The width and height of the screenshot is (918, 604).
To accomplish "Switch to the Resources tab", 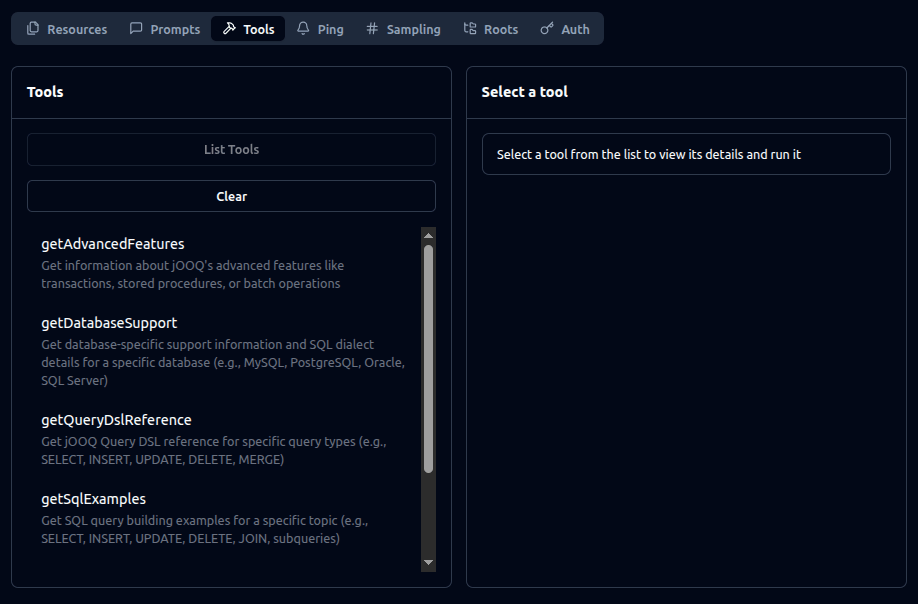I will (x=66, y=29).
